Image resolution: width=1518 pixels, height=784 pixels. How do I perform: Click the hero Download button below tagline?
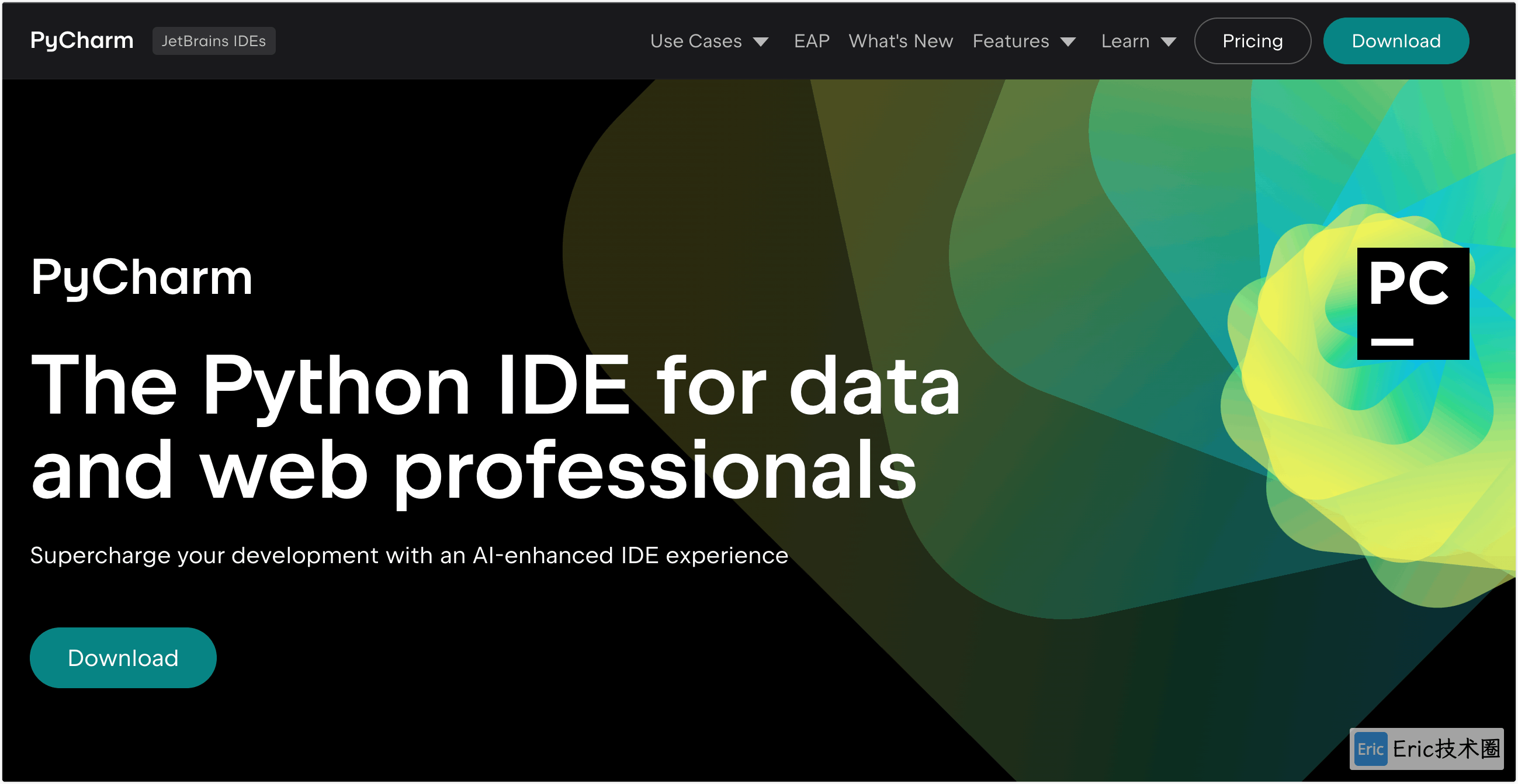pos(123,657)
